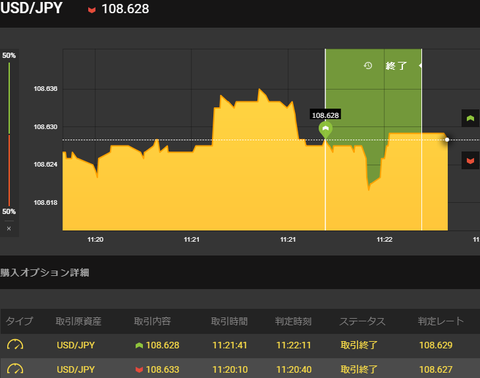Click the 終了 label in the green zone
Image resolution: width=480 pixels, height=378 pixels.
[396, 66]
